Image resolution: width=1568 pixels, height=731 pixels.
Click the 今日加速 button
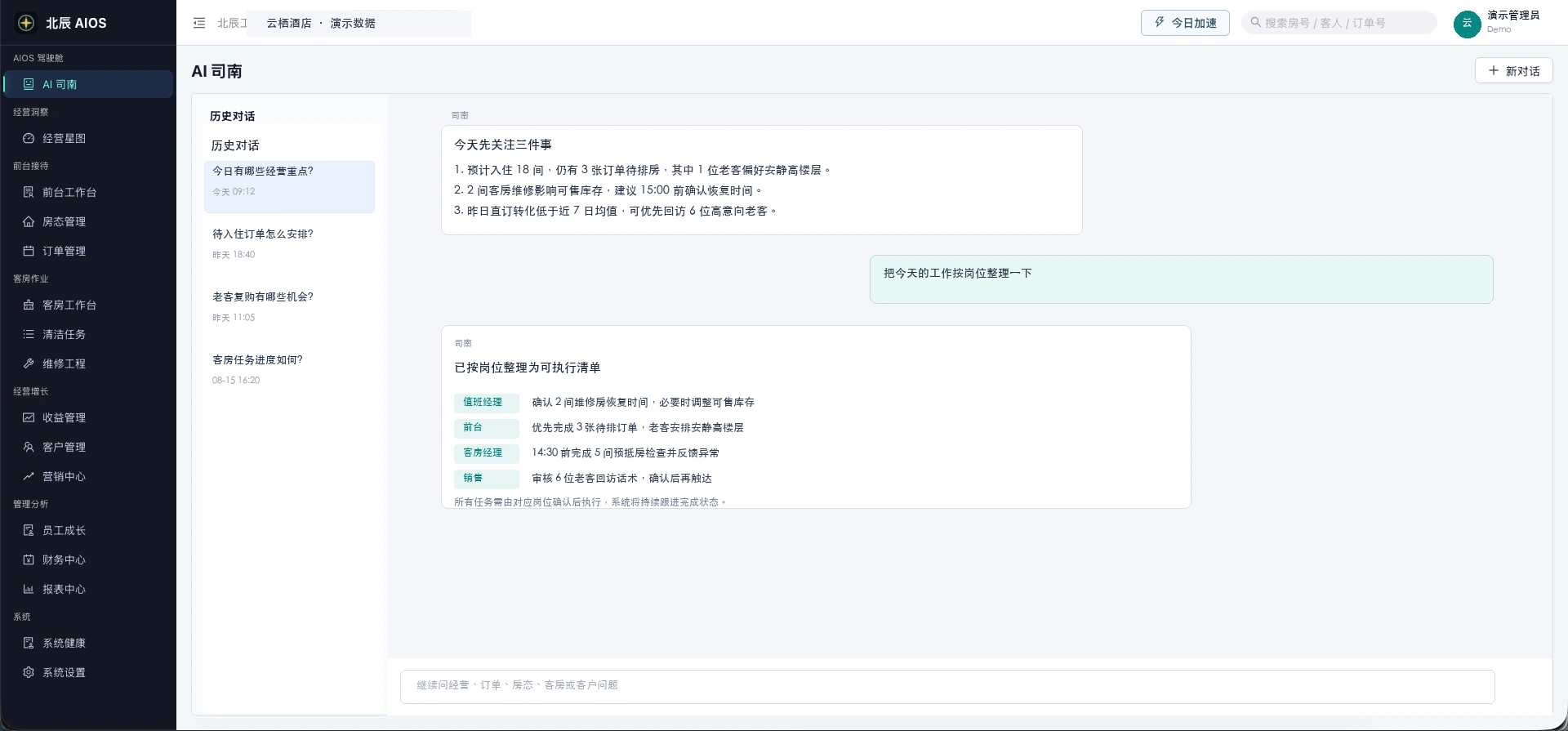[1185, 23]
